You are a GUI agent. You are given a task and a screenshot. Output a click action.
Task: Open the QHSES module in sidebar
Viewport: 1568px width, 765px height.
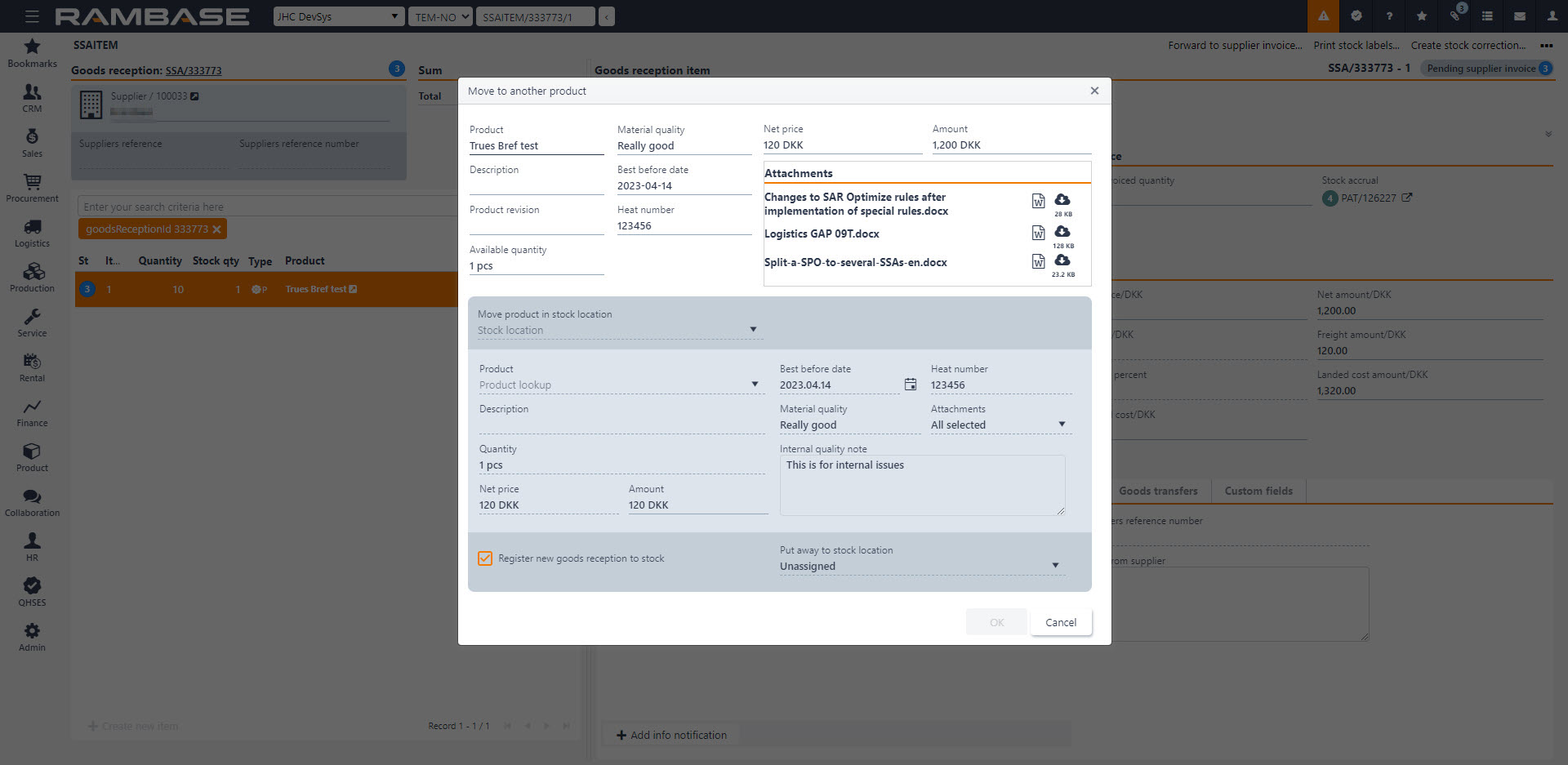click(32, 592)
